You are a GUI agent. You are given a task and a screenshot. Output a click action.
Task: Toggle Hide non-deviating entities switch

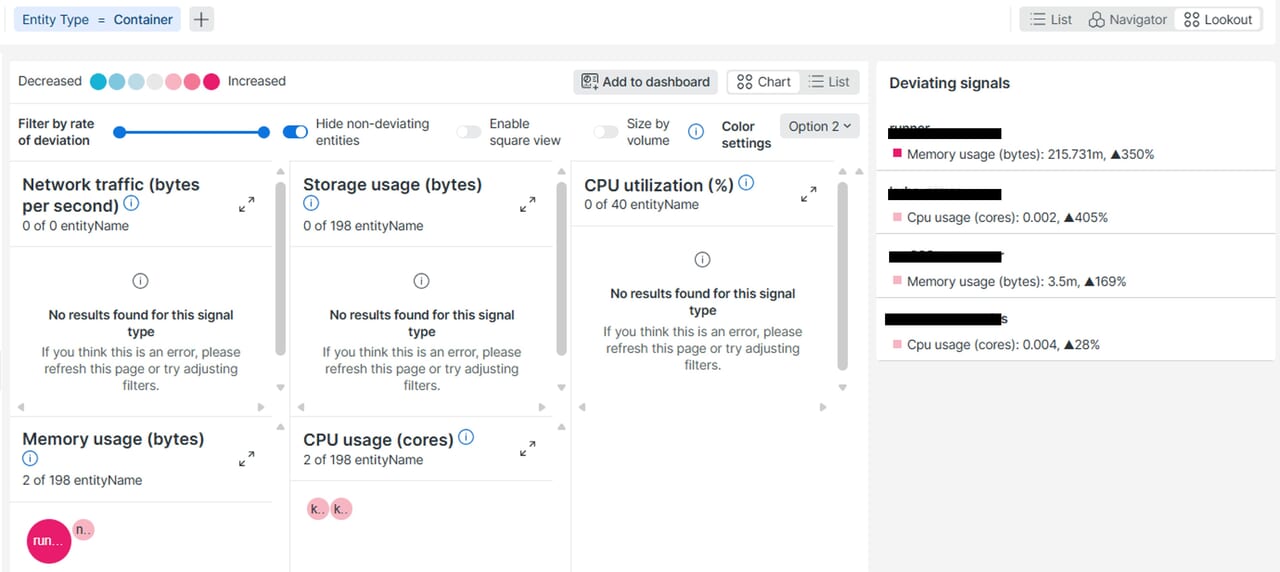click(295, 132)
